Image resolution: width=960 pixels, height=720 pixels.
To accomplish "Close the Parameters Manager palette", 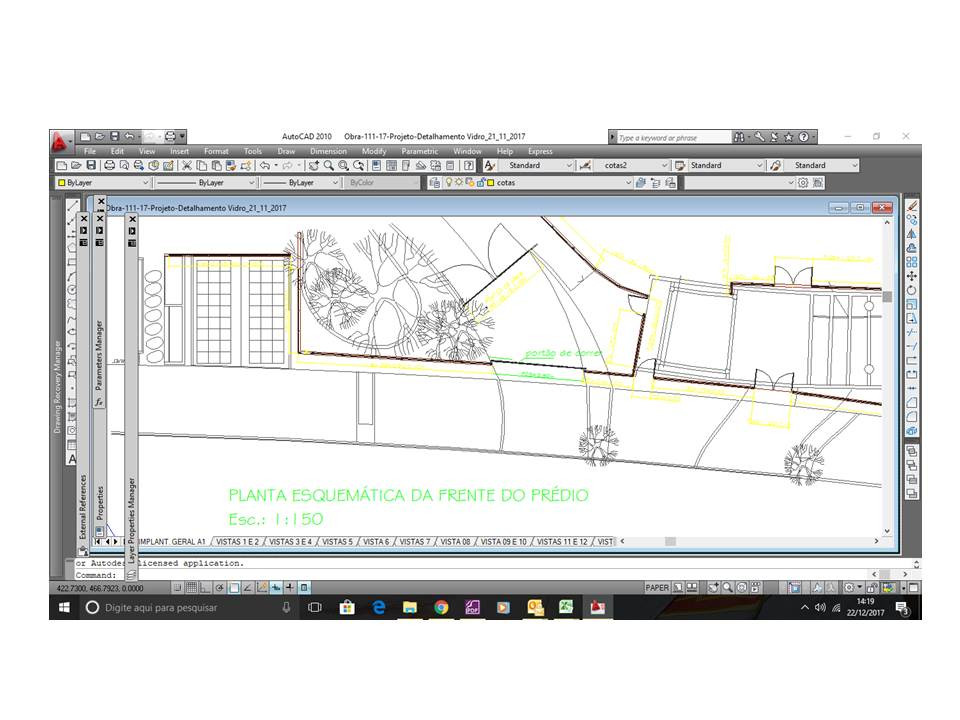I will (100, 219).
